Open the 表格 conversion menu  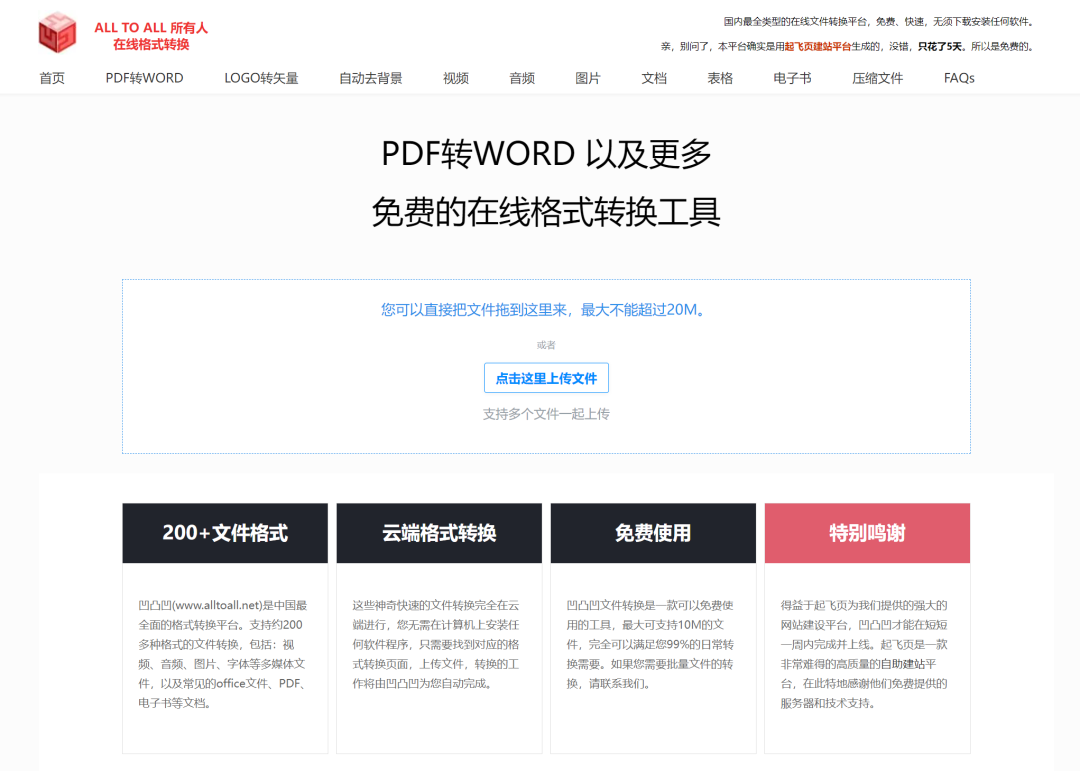[720, 78]
